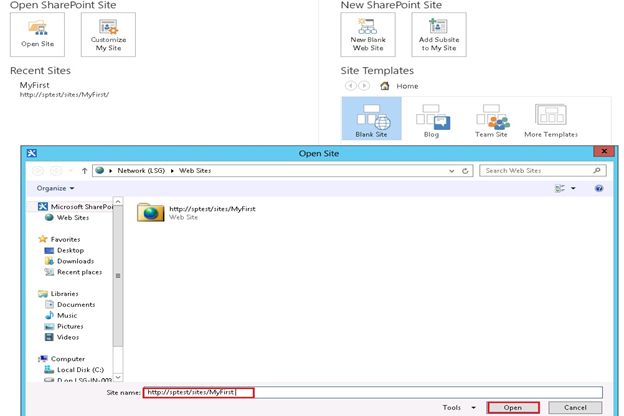Click the Site name input field

pyautogui.click(x=373, y=393)
